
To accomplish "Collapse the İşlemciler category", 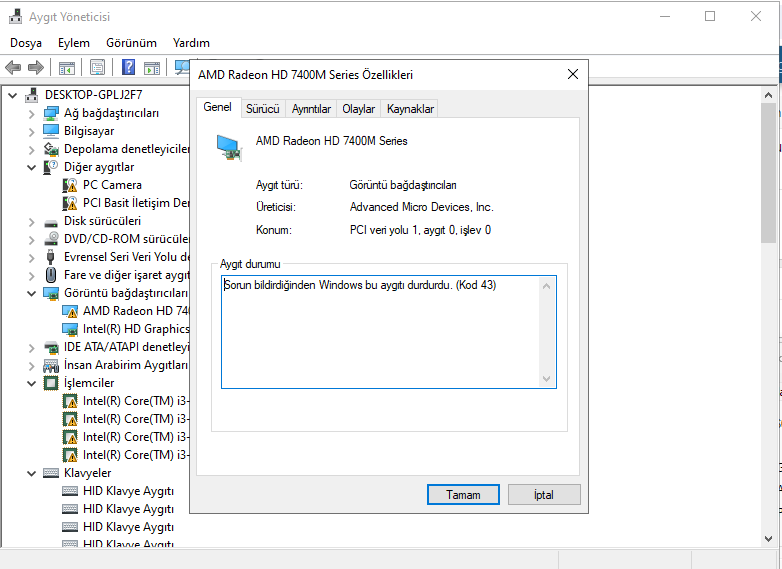I will coord(31,383).
